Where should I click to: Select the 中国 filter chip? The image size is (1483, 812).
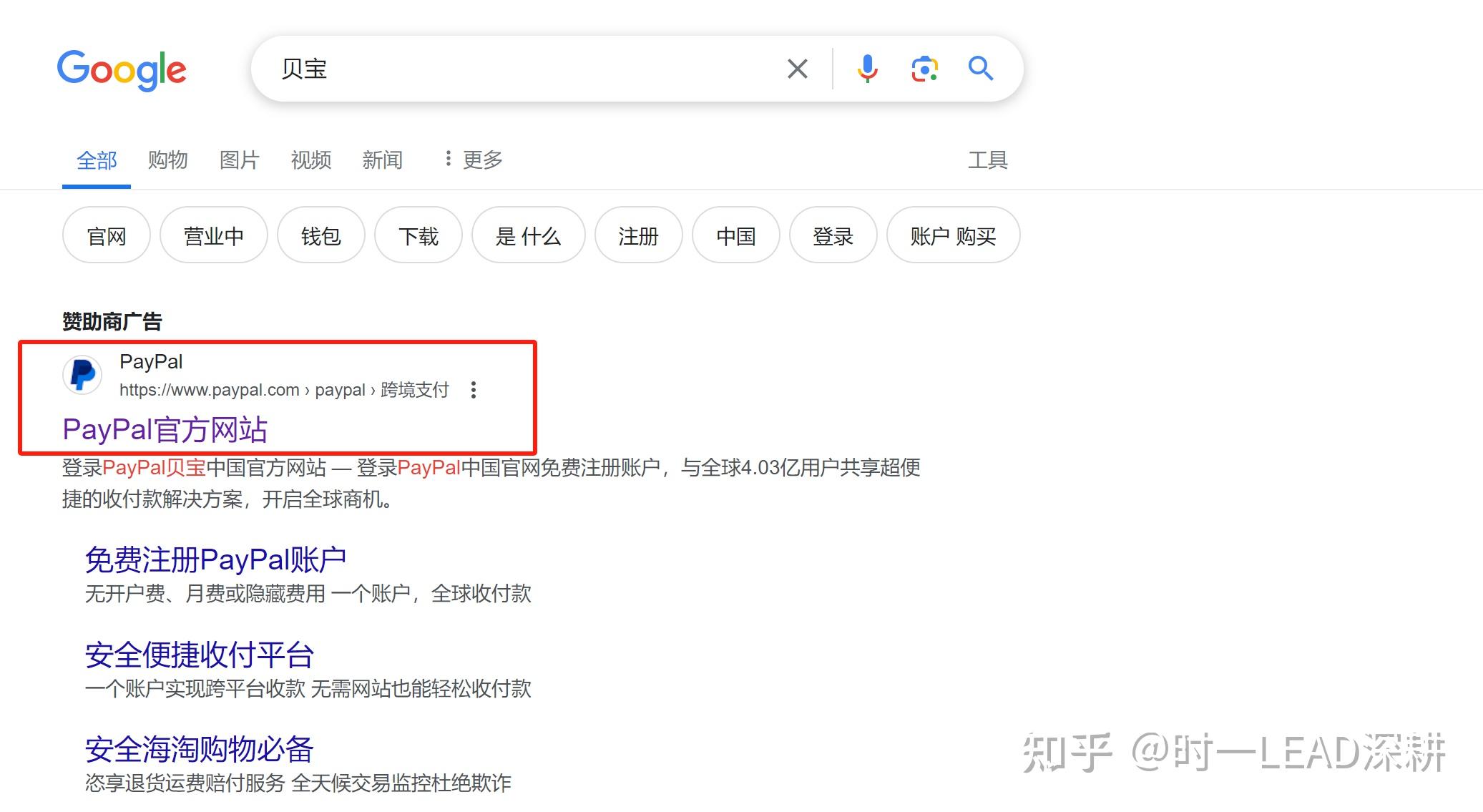[x=736, y=235]
